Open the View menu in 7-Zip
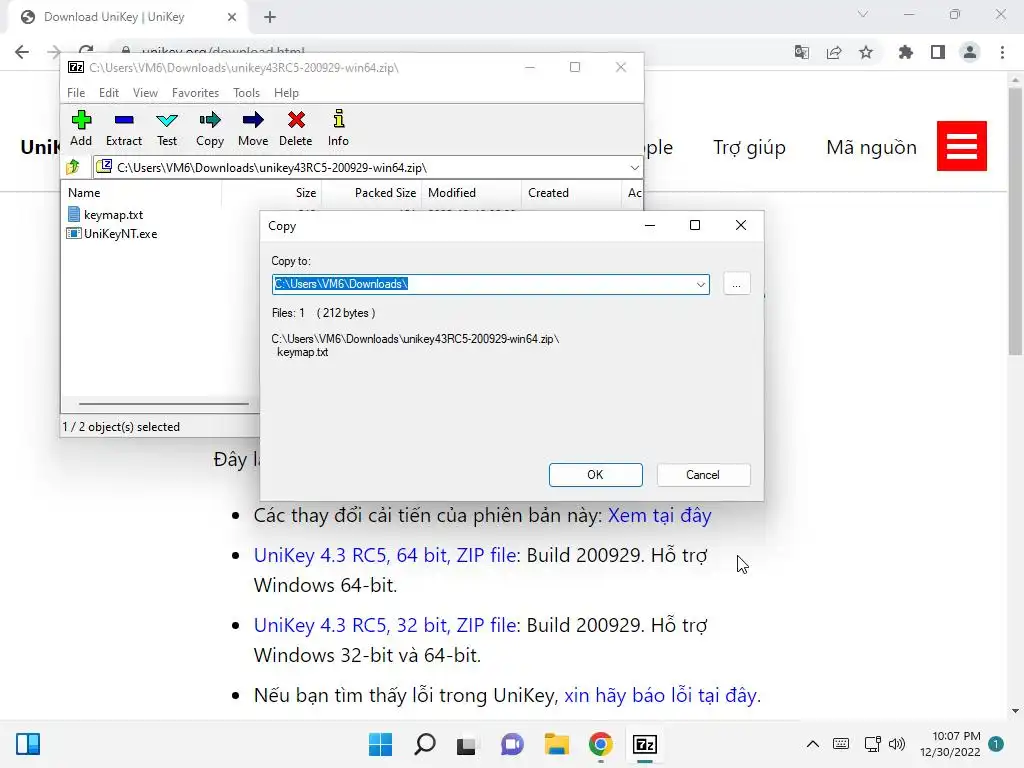The height and width of the screenshot is (768, 1024). (x=145, y=93)
